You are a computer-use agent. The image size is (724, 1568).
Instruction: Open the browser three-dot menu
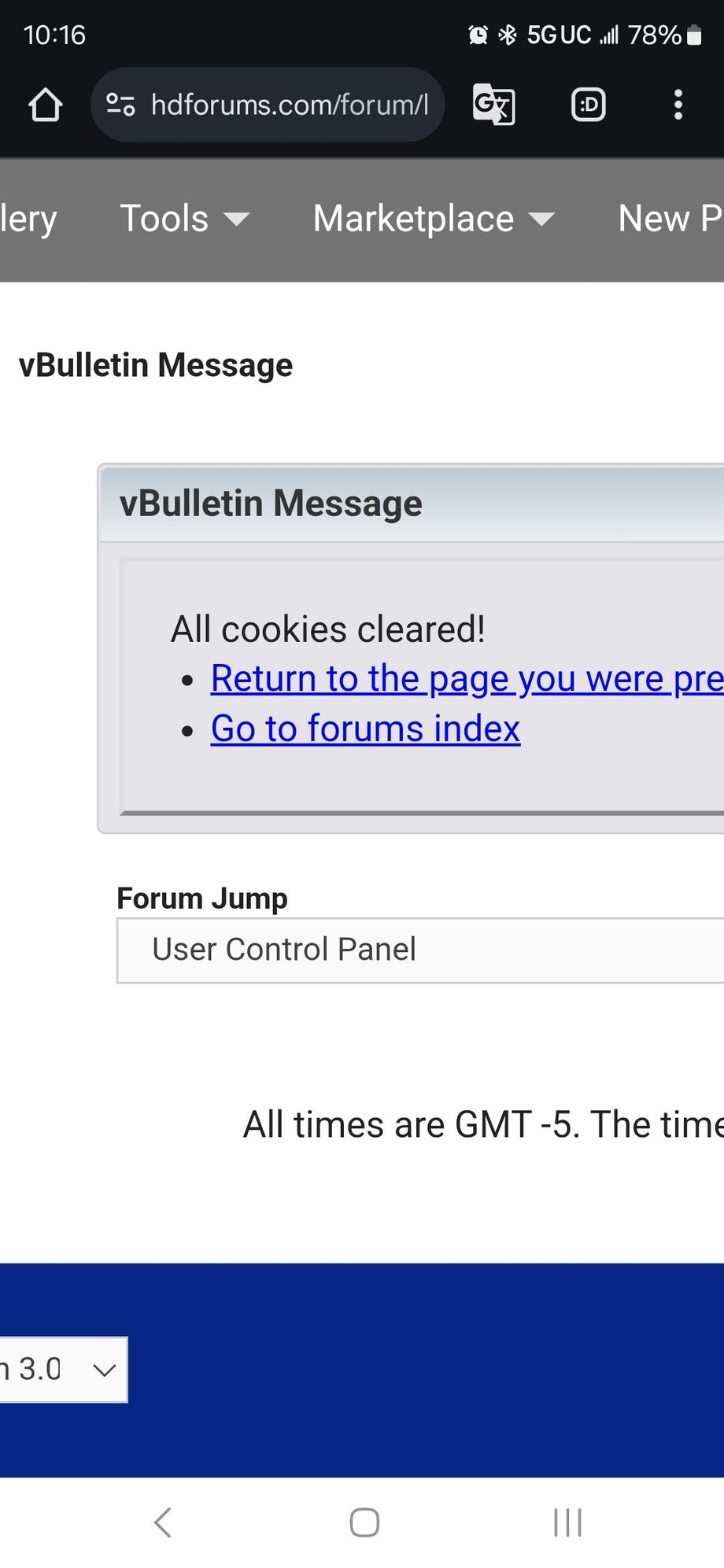pos(678,105)
